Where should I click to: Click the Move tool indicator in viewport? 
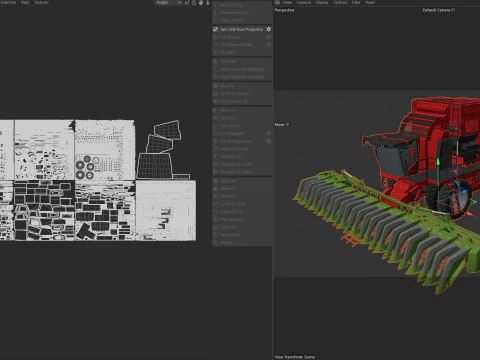pyautogui.click(x=282, y=125)
